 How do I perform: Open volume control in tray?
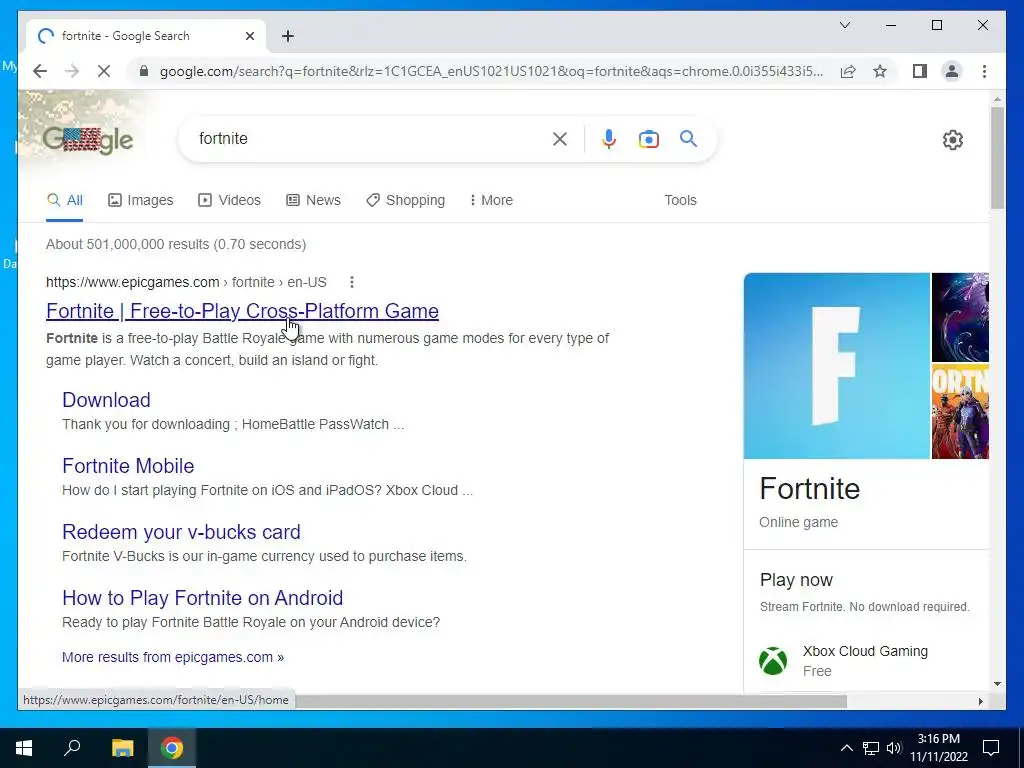[x=894, y=748]
